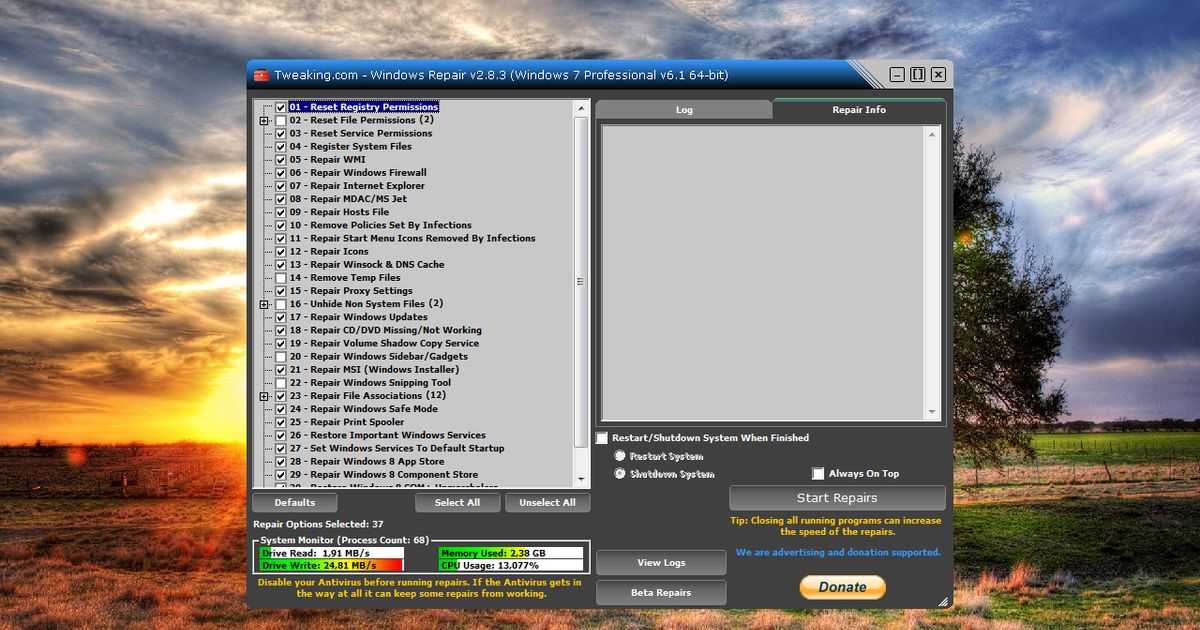Open View Logs
Image resolution: width=1200 pixels, height=630 pixels.
pyautogui.click(x=662, y=563)
